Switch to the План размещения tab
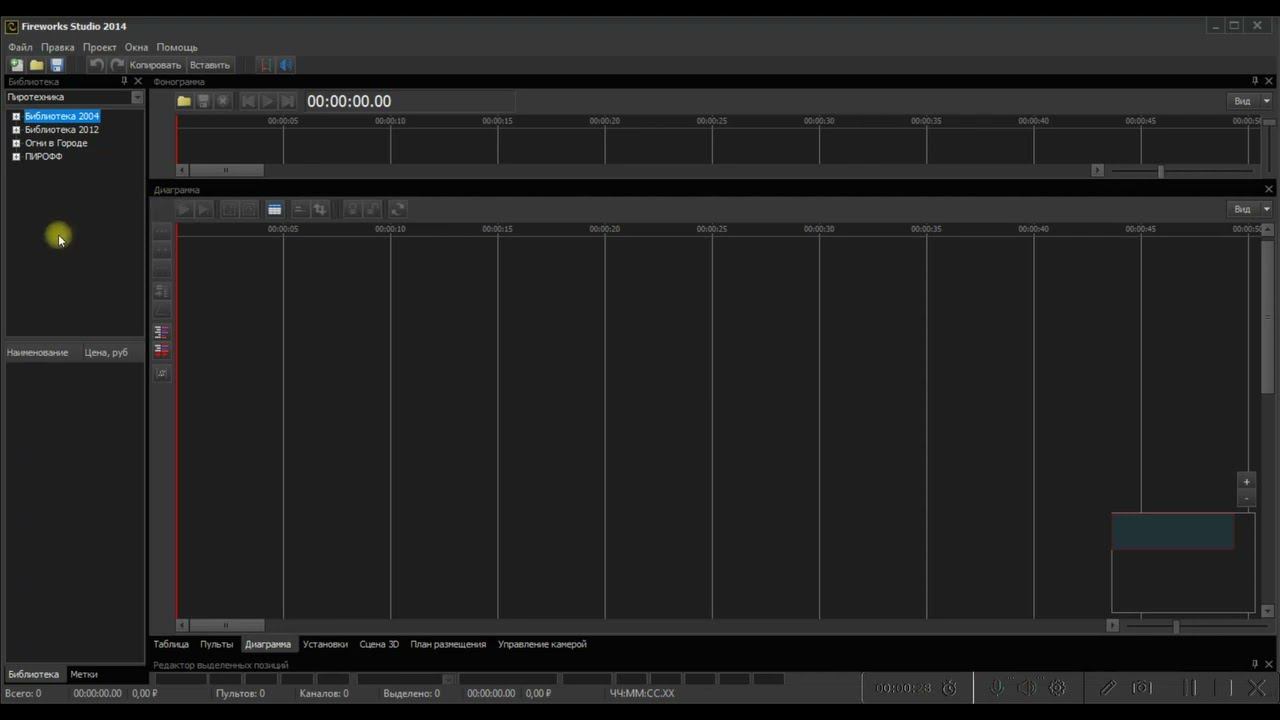Image resolution: width=1280 pixels, height=720 pixels. point(448,644)
